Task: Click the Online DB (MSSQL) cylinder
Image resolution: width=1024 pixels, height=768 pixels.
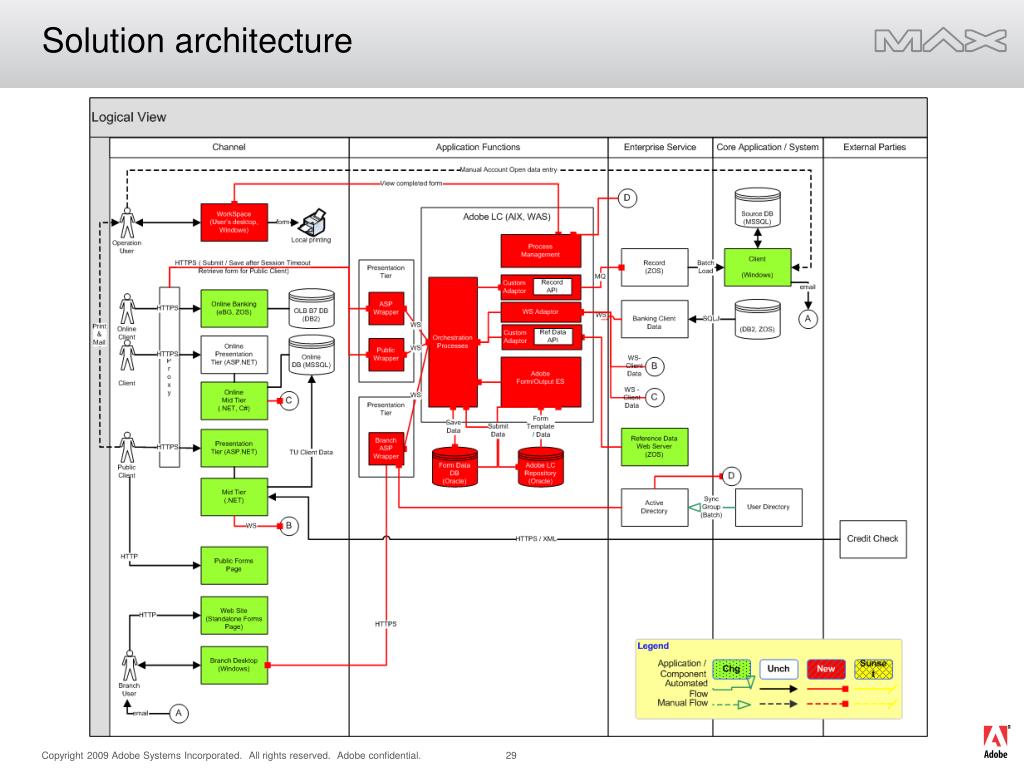Action: [x=312, y=355]
